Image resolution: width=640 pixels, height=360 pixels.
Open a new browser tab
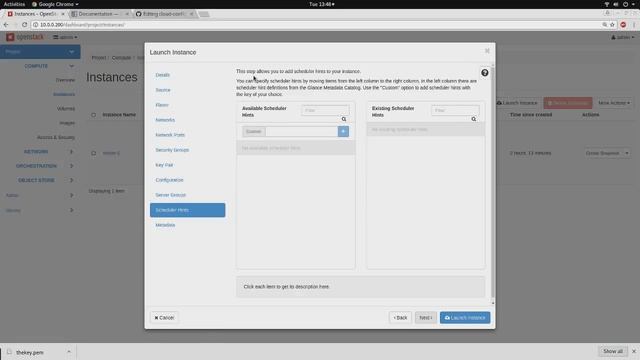point(204,14)
